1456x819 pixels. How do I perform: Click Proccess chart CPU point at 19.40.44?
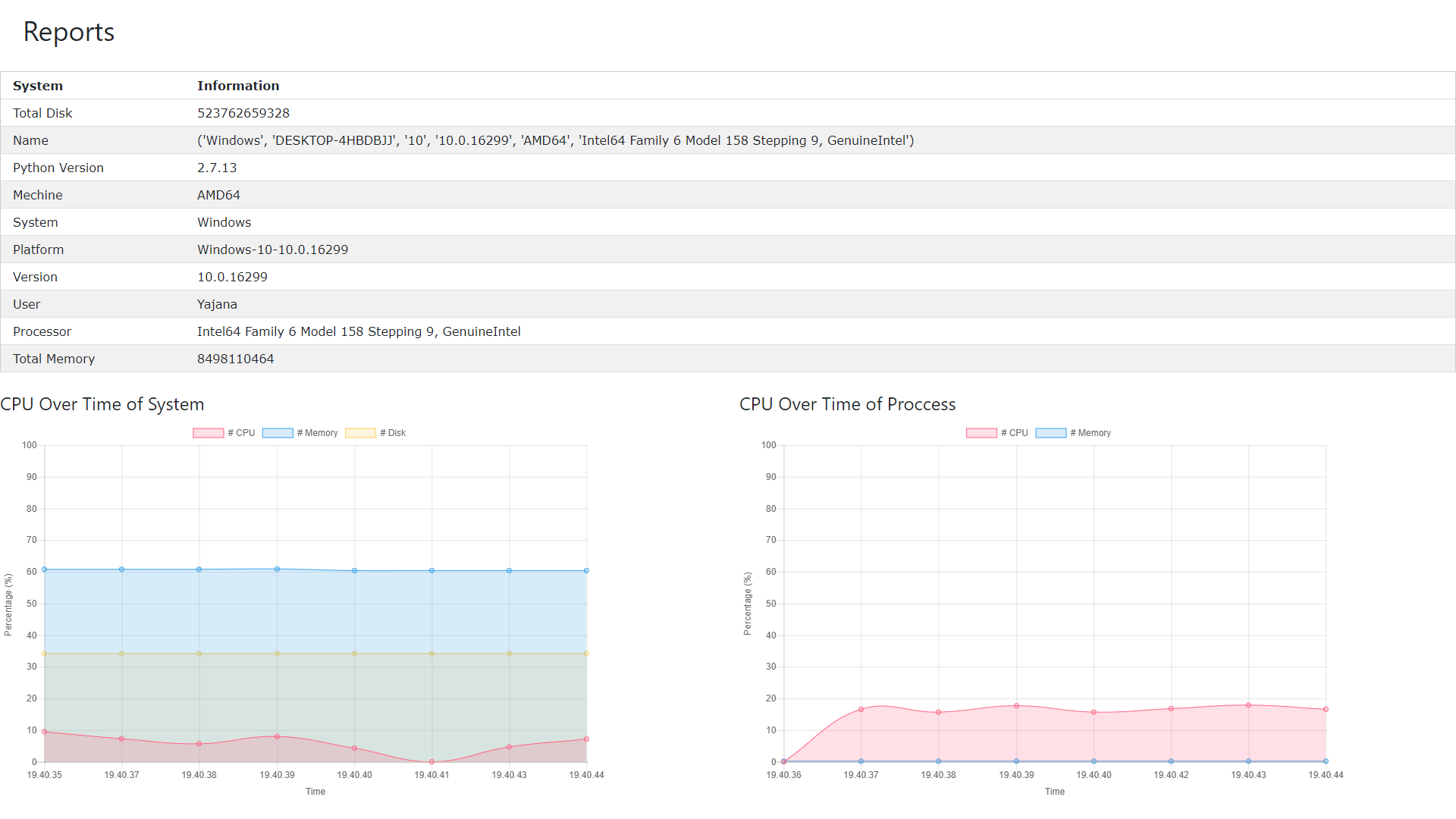point(1326,710)
